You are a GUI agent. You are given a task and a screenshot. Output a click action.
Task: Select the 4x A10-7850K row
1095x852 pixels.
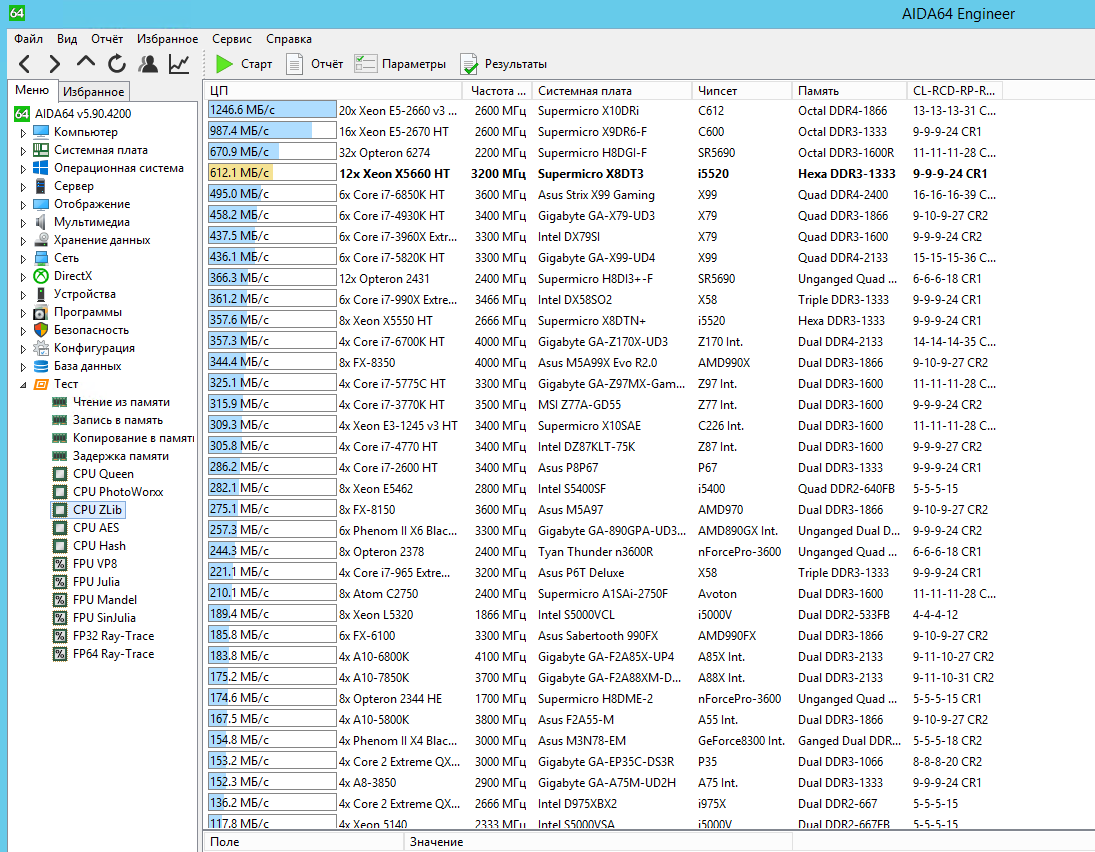pos(602,677)
